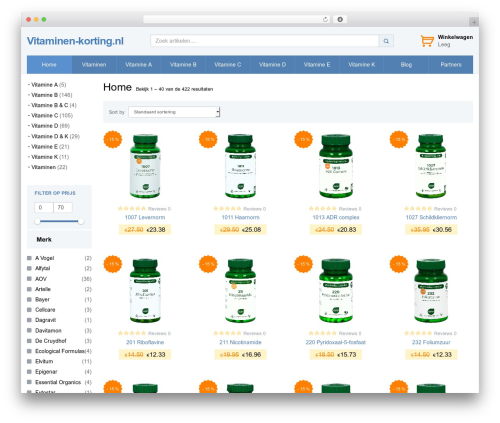Open the Vitaminen navigation tab
This screenshot has width=500, height=423.
[x=94, y=65]
